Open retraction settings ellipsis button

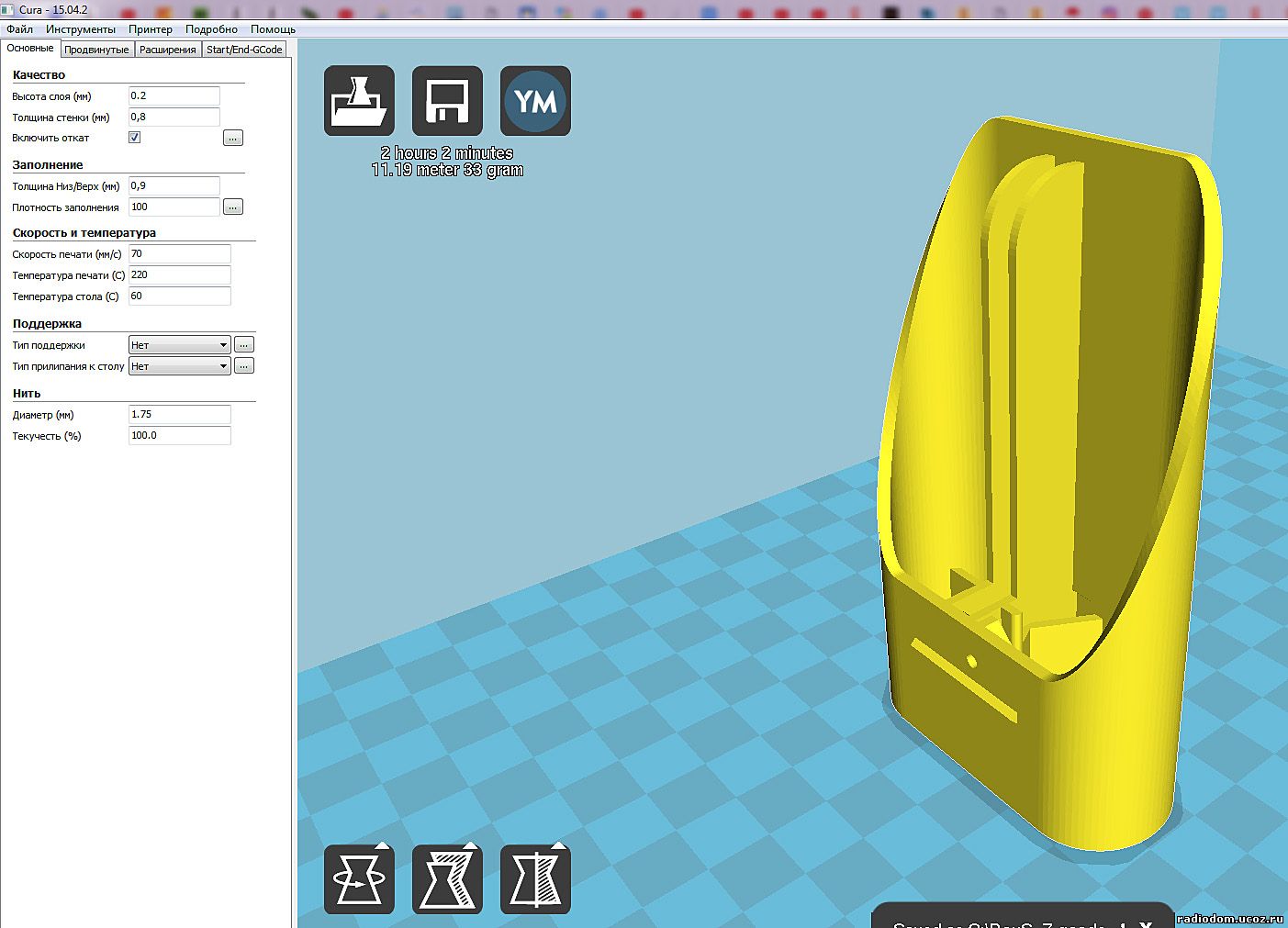click(x=233, y=138)
